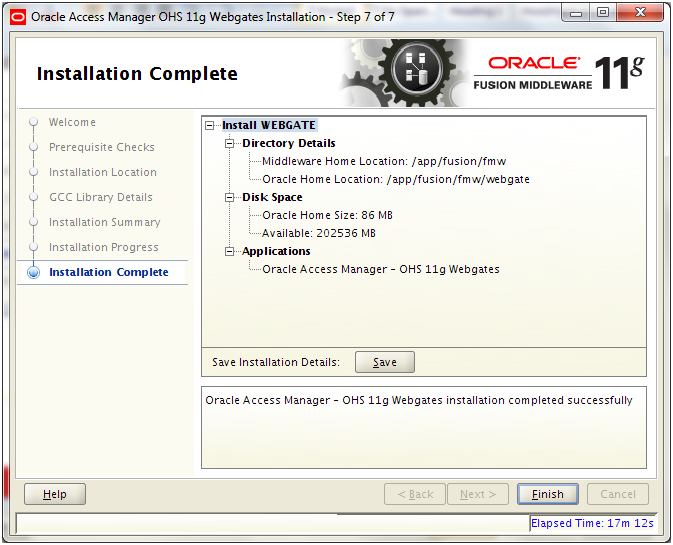Select the Disk Space tree label
Screen dimensions: 673x545
click(272, 197)
